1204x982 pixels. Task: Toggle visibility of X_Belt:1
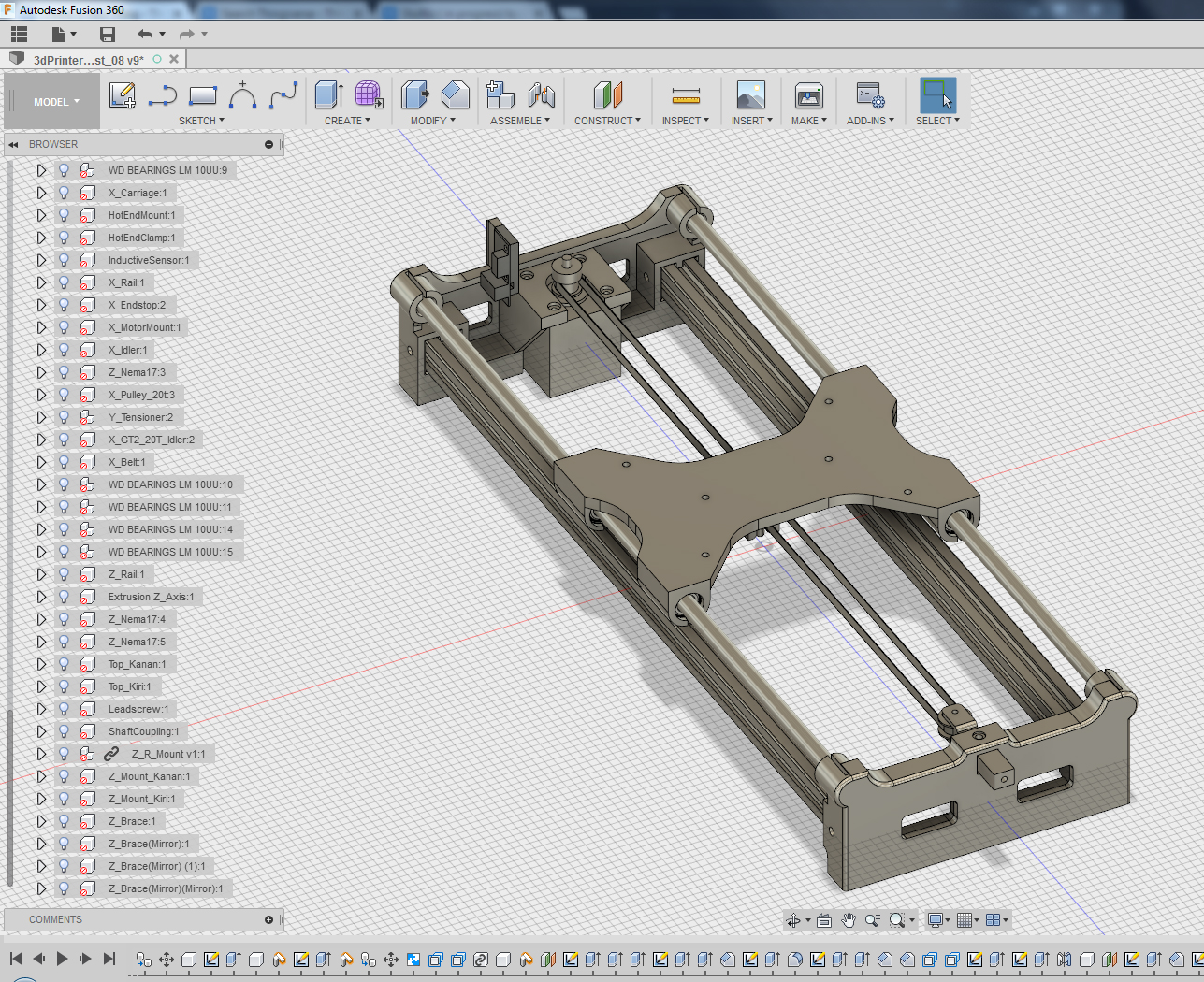[x=64, y=462]
